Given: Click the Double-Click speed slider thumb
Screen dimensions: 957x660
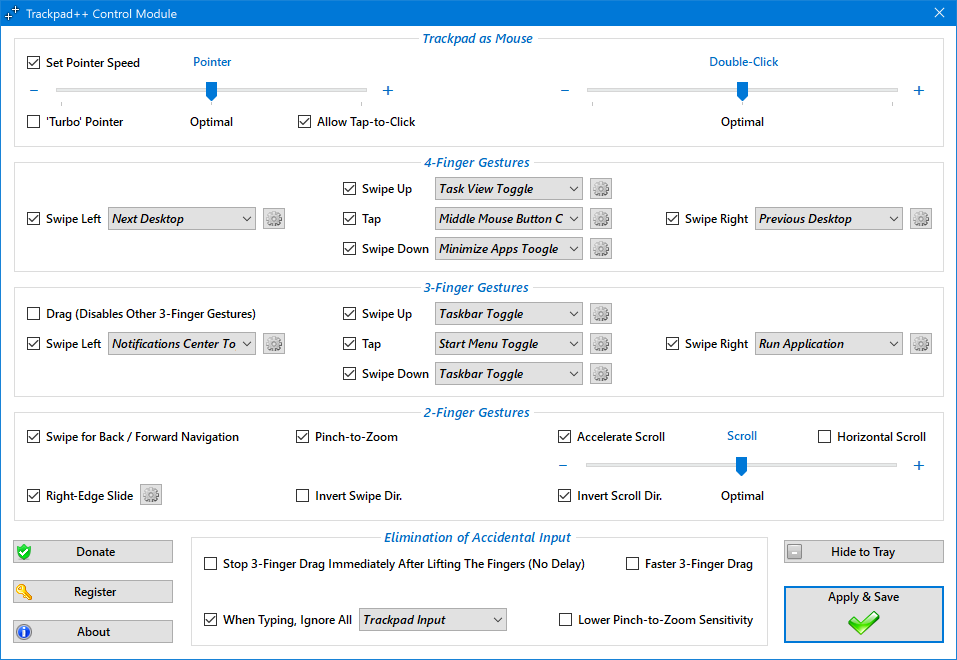Looking at the screenshot, I should pyautogui.click(x=742, y=91).
